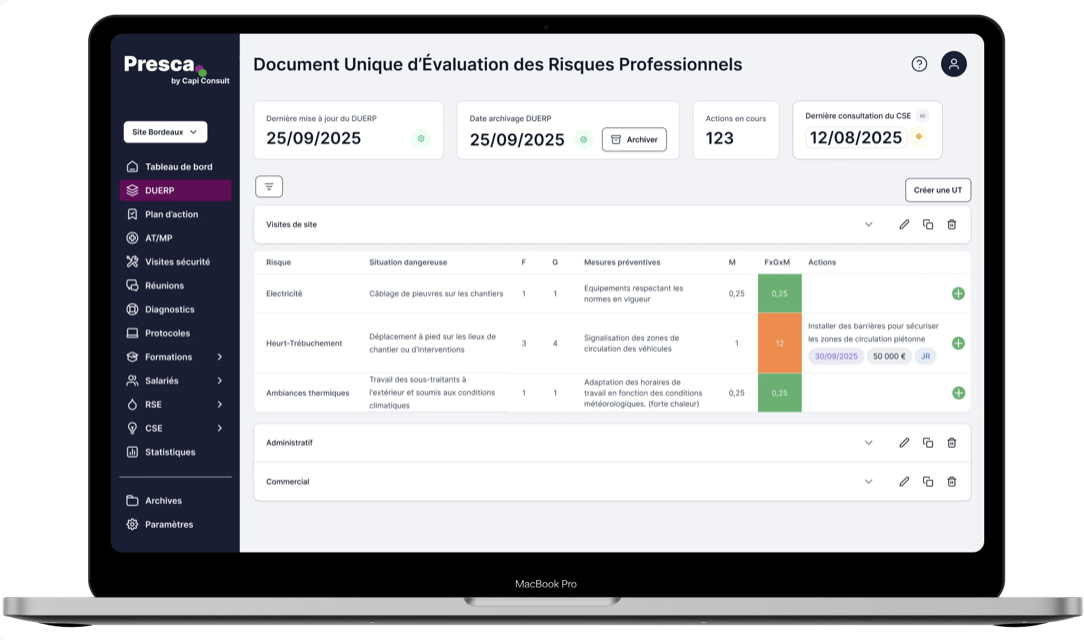Duplicate the Administratif unit
The width and height of the screenshot is (1084, 640).
coord(928,442)
